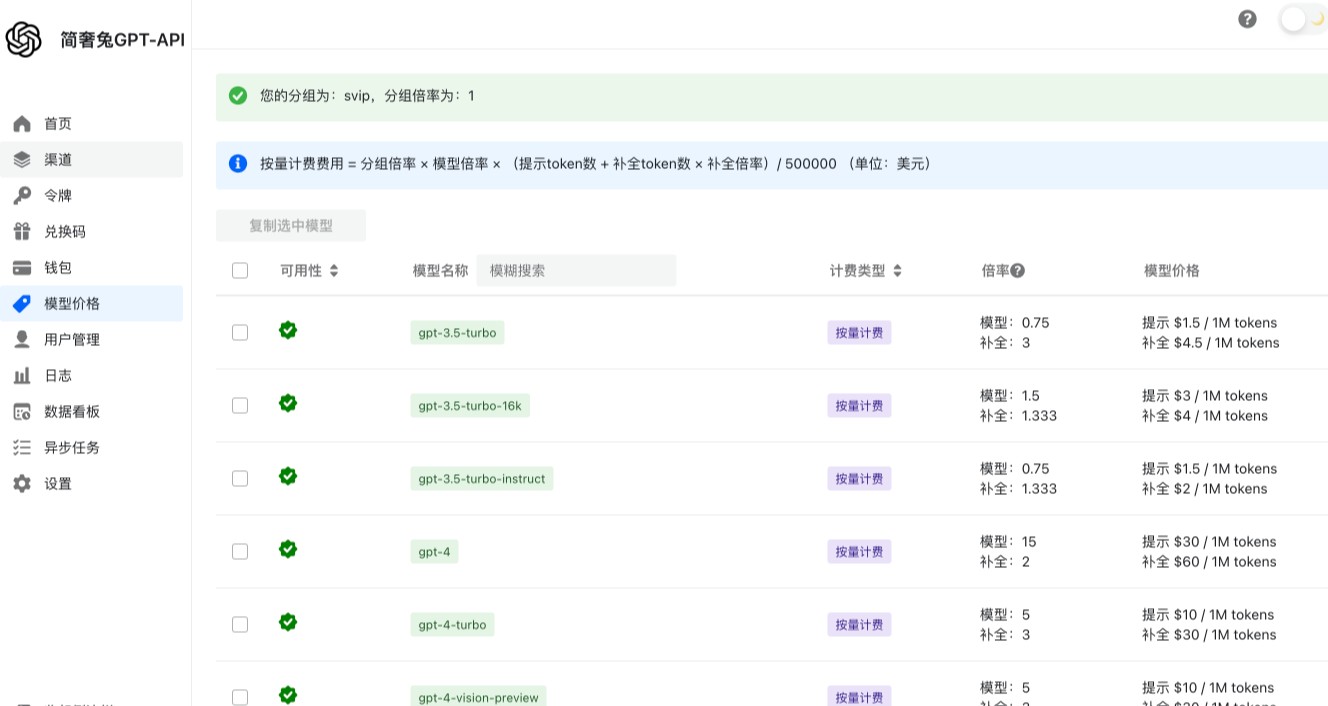Check the gpt-4-turbo row checkbox
Screen dimensions: 1328x706
[240, 624]
